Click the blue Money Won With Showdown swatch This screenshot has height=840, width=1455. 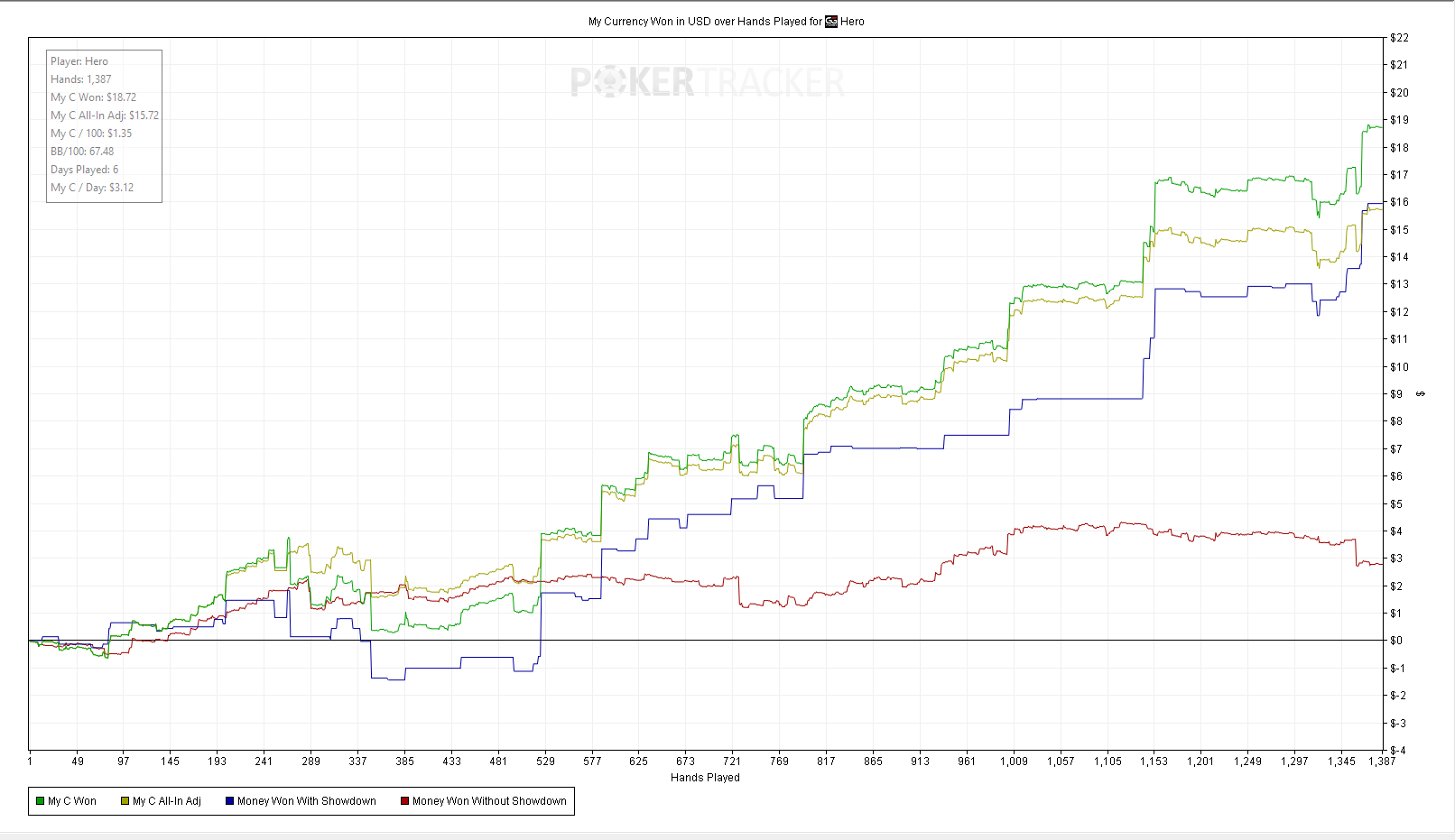coord(229,801)
